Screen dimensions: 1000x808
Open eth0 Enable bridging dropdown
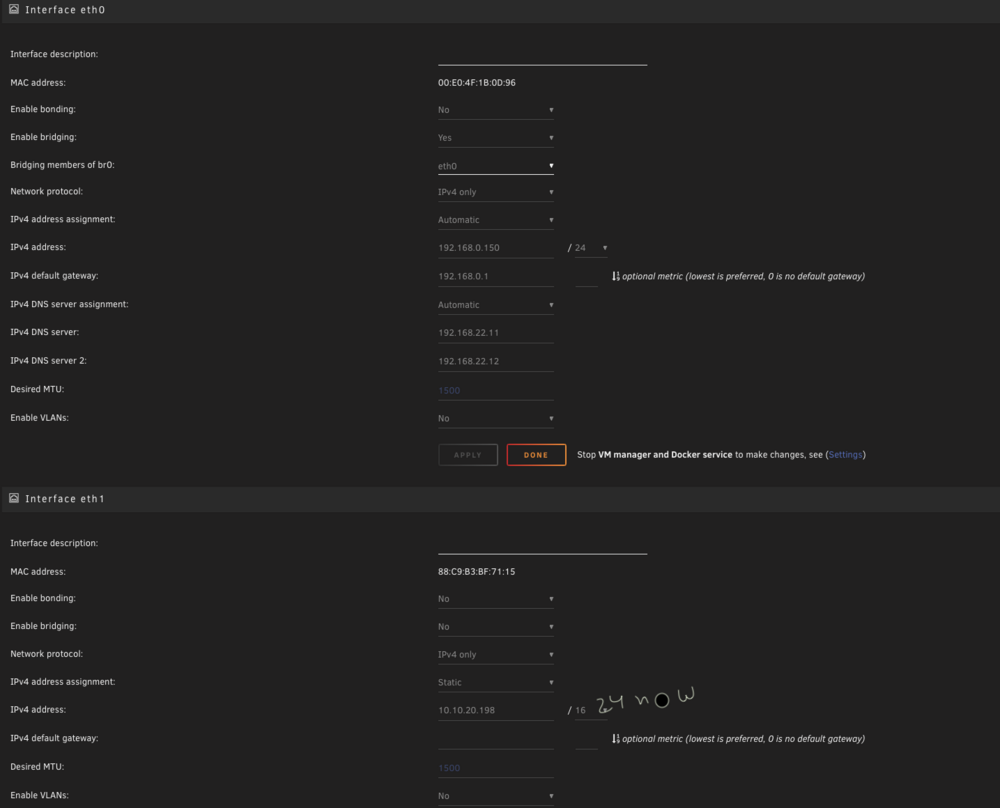coord(496,138)
